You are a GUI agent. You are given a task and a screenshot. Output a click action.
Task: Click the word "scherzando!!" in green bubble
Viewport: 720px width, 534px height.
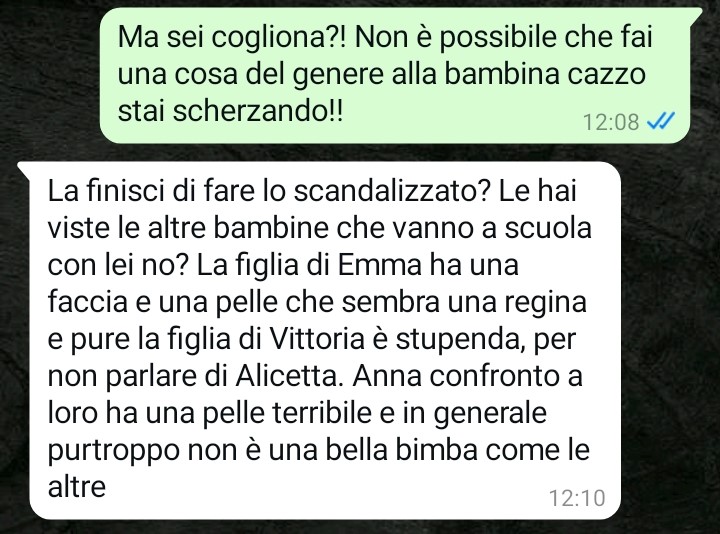[258, 111]
